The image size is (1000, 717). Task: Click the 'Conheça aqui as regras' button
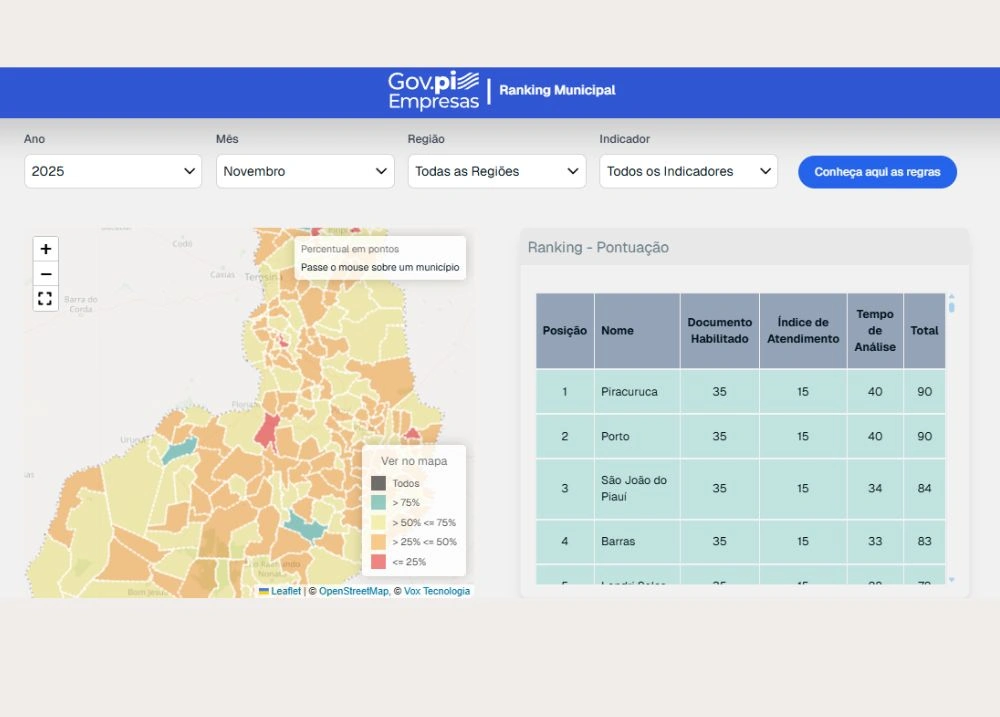pos(877,172)
